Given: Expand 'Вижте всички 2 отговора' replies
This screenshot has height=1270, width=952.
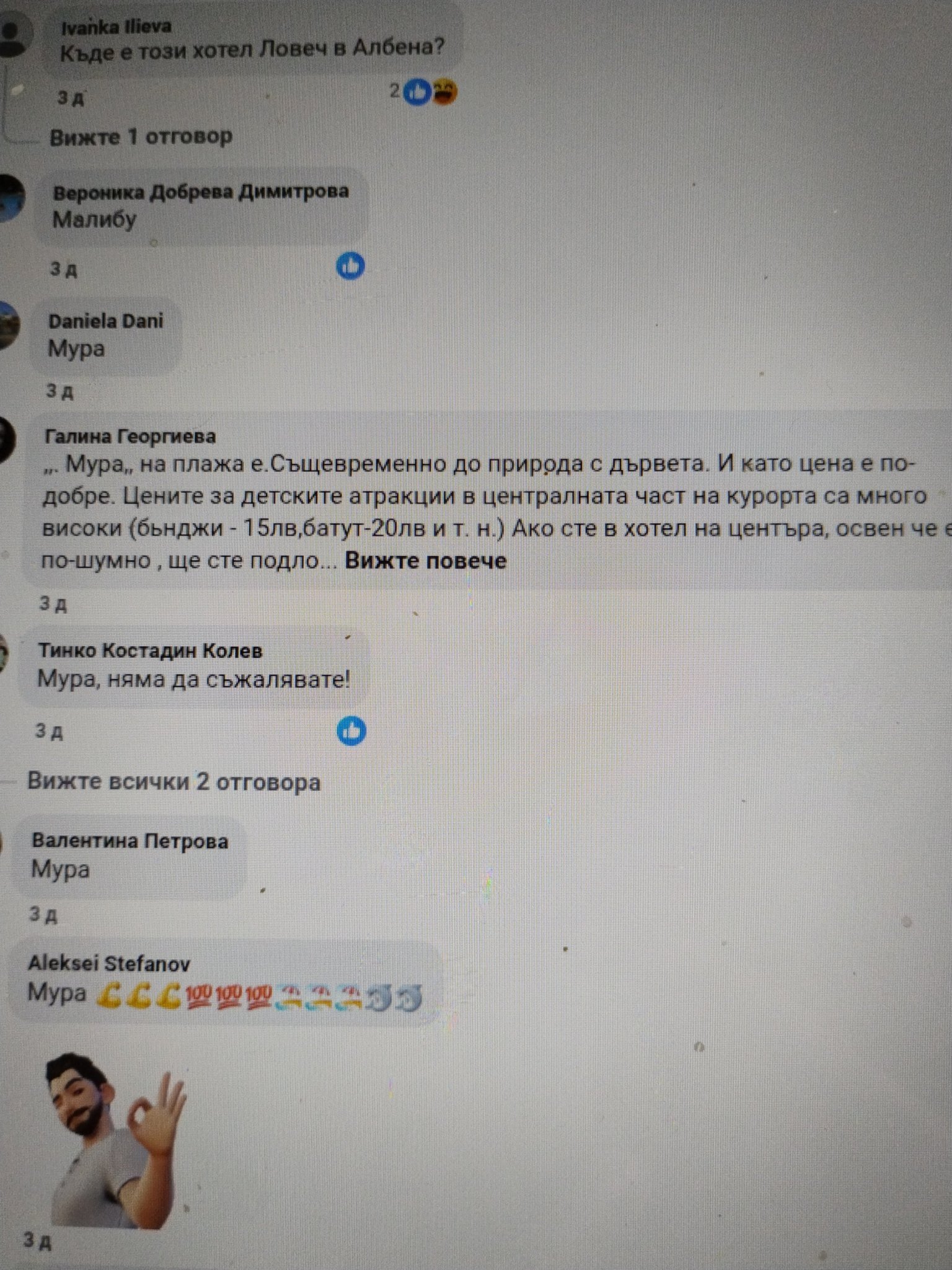Looking at the screenshot, I should click(174, 782).
